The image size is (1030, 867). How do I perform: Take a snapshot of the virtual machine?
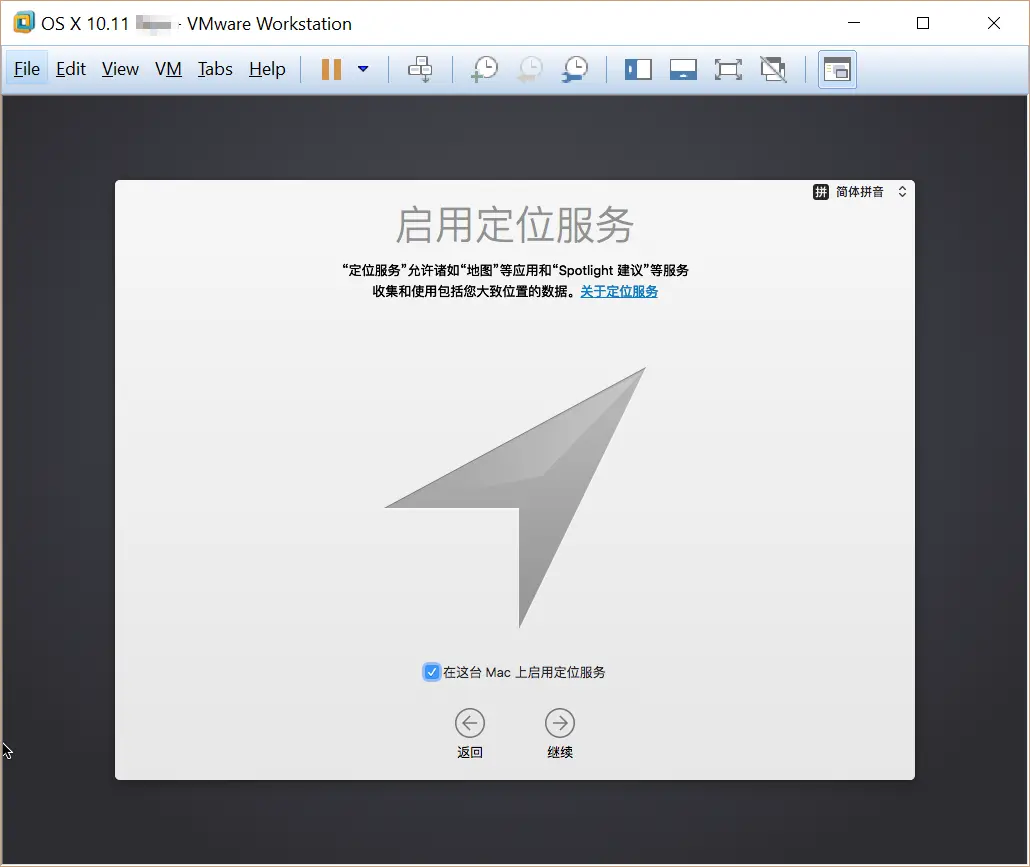coord(484,69)
